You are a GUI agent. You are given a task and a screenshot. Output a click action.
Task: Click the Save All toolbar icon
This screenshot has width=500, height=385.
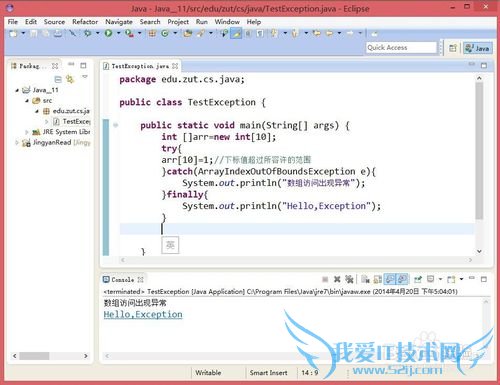point(45,33)
